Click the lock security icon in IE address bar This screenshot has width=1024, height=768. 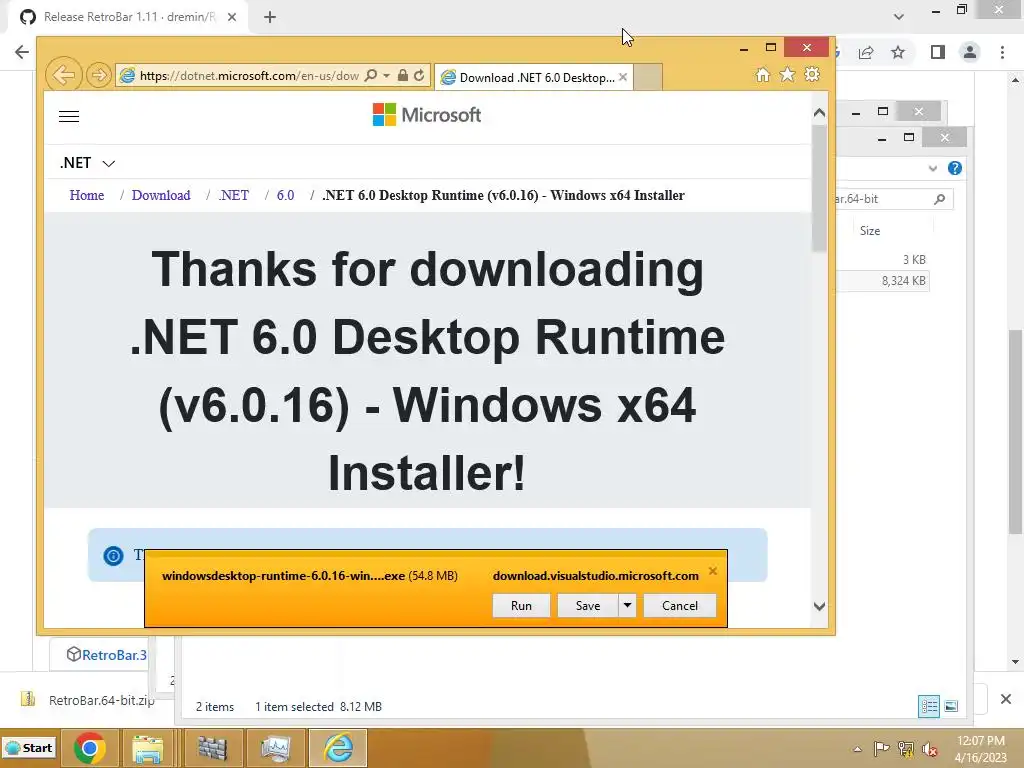403,75
